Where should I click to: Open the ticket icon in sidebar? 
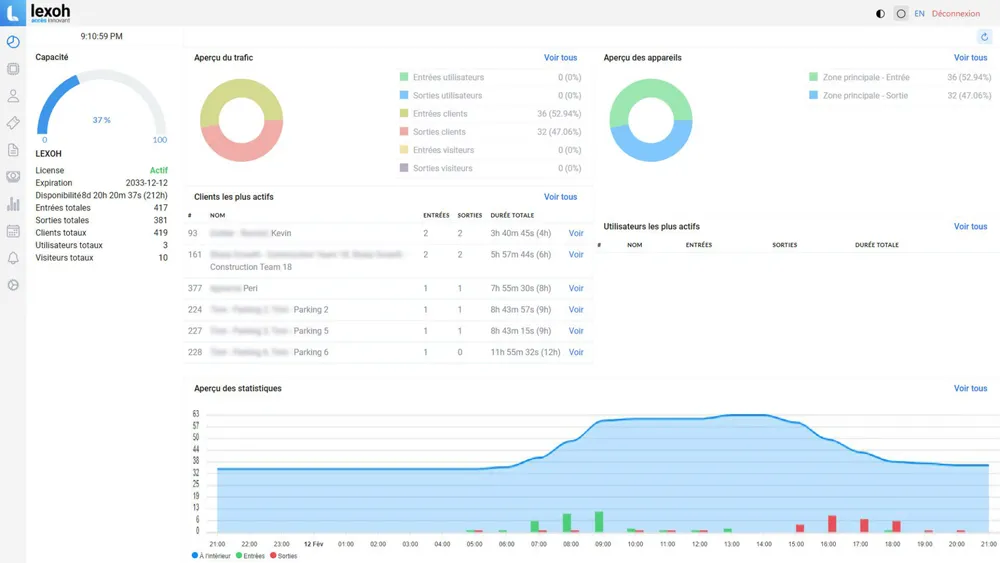click(x=13, y=123)
